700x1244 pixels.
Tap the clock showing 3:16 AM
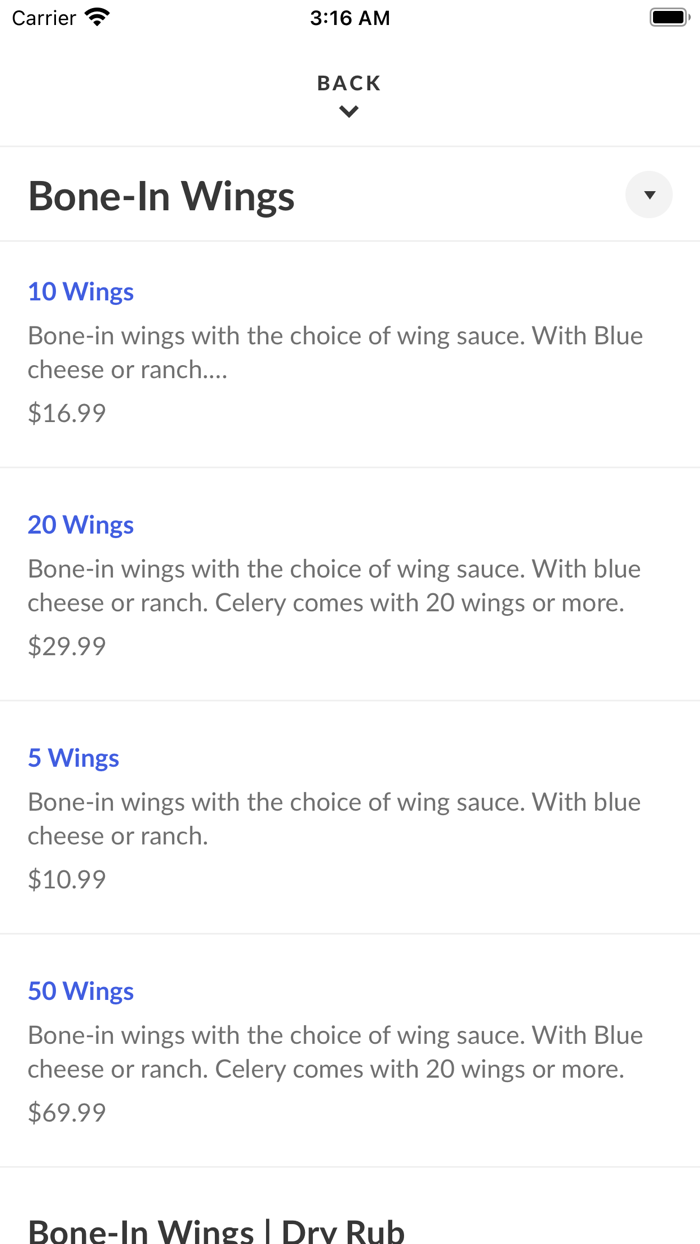[x=350, y=17]
